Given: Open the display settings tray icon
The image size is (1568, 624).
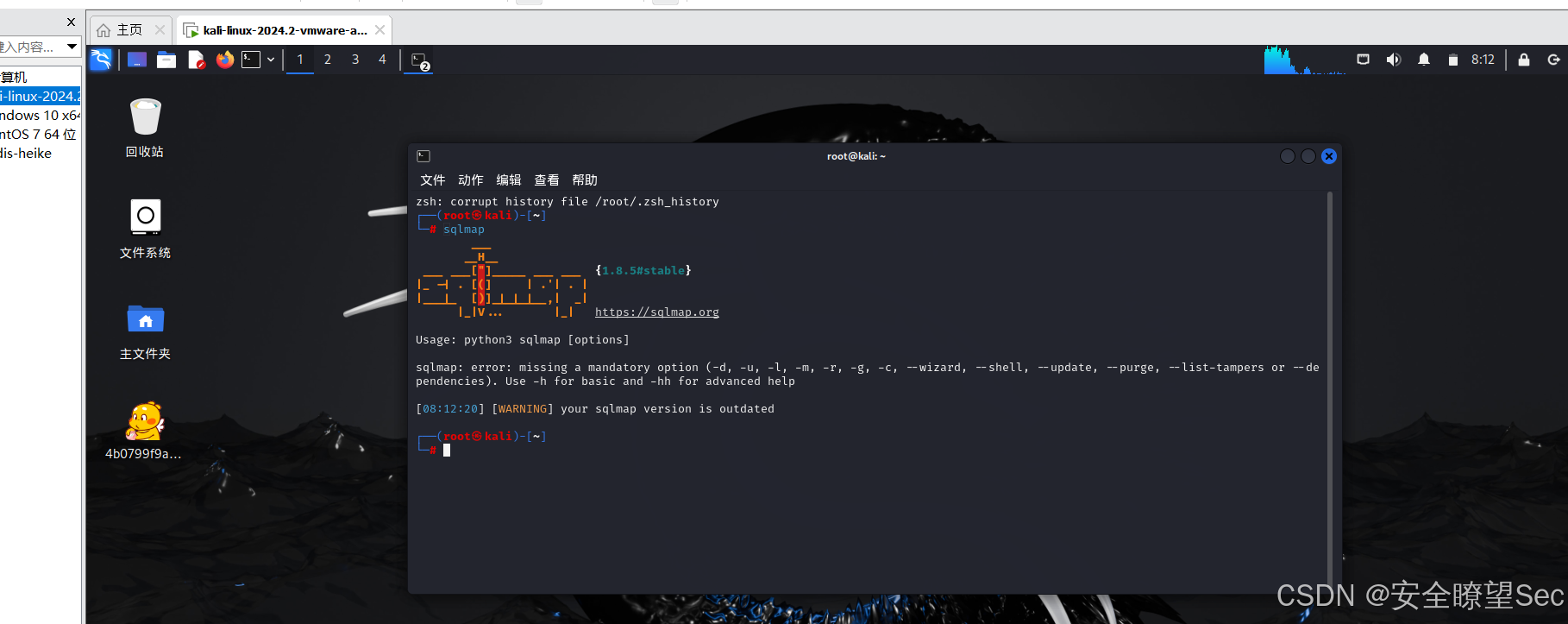Looking at the screenshot, I should (1363, 60).
